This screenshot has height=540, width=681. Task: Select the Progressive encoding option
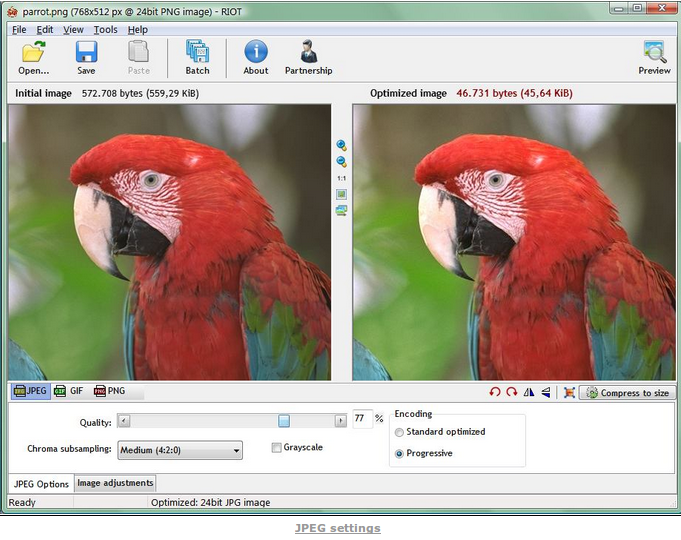(x=424, y=454)
